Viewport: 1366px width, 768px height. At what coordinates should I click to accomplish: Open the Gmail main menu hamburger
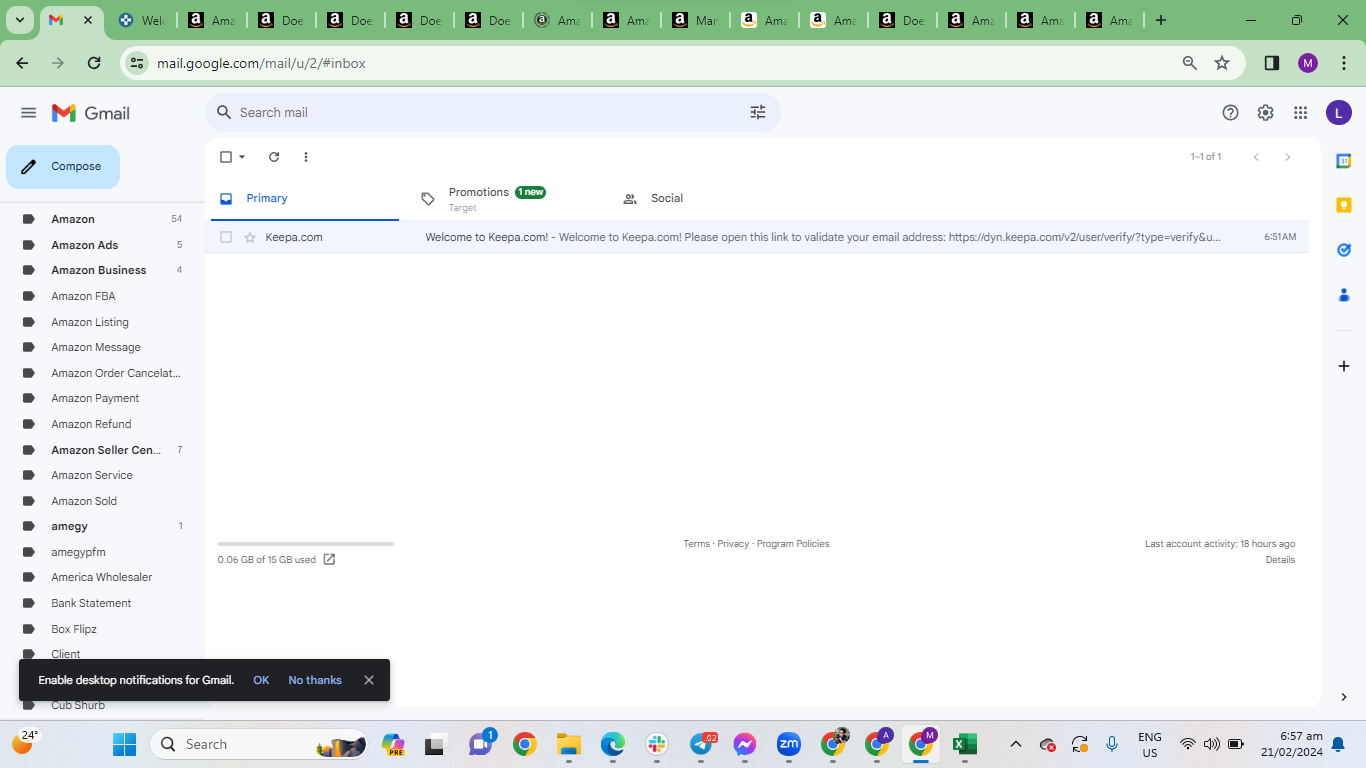pyautogui.click(x=28, y=113)
